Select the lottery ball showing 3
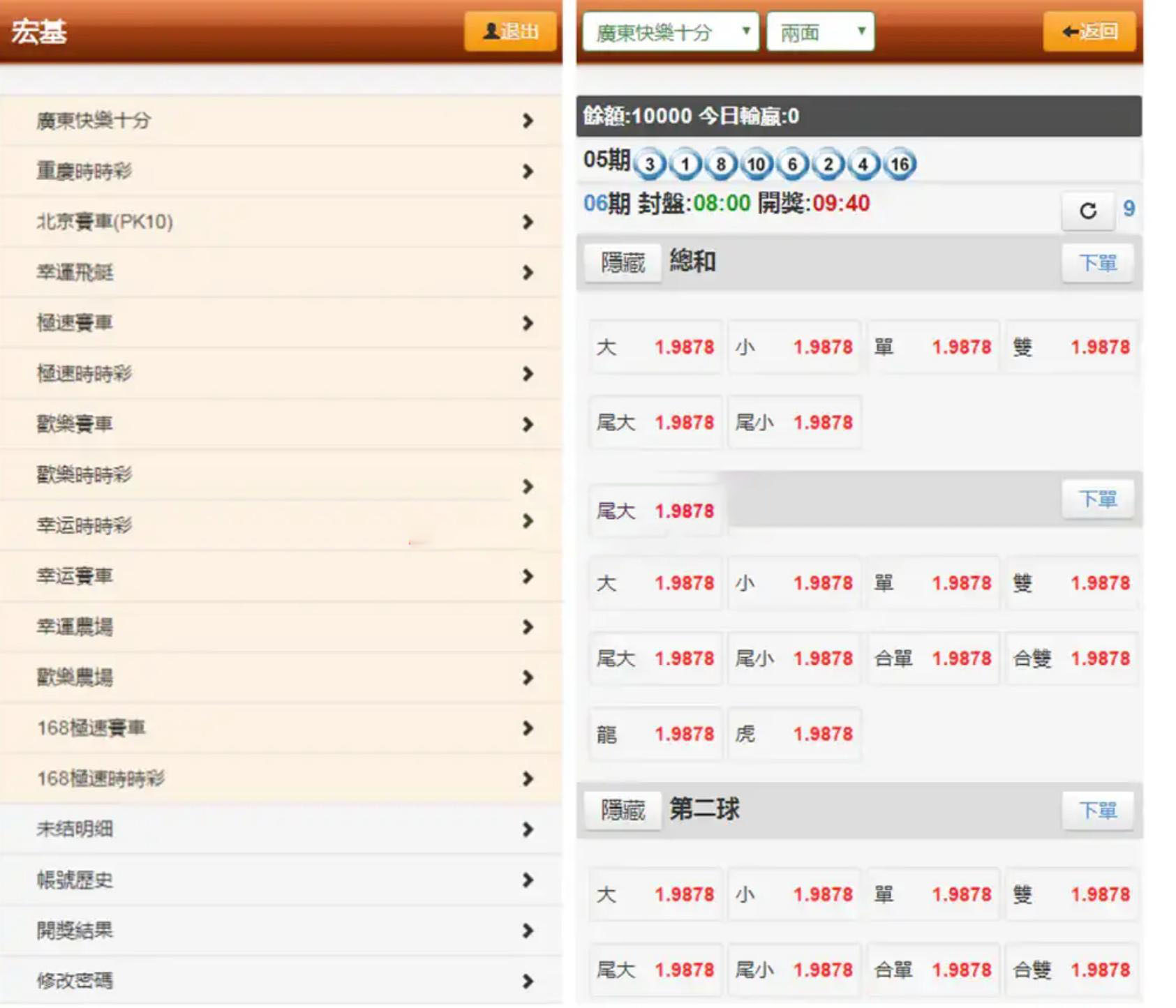Image resolution: width=1176 pixels, height=1008 pixels. point(649,165)
